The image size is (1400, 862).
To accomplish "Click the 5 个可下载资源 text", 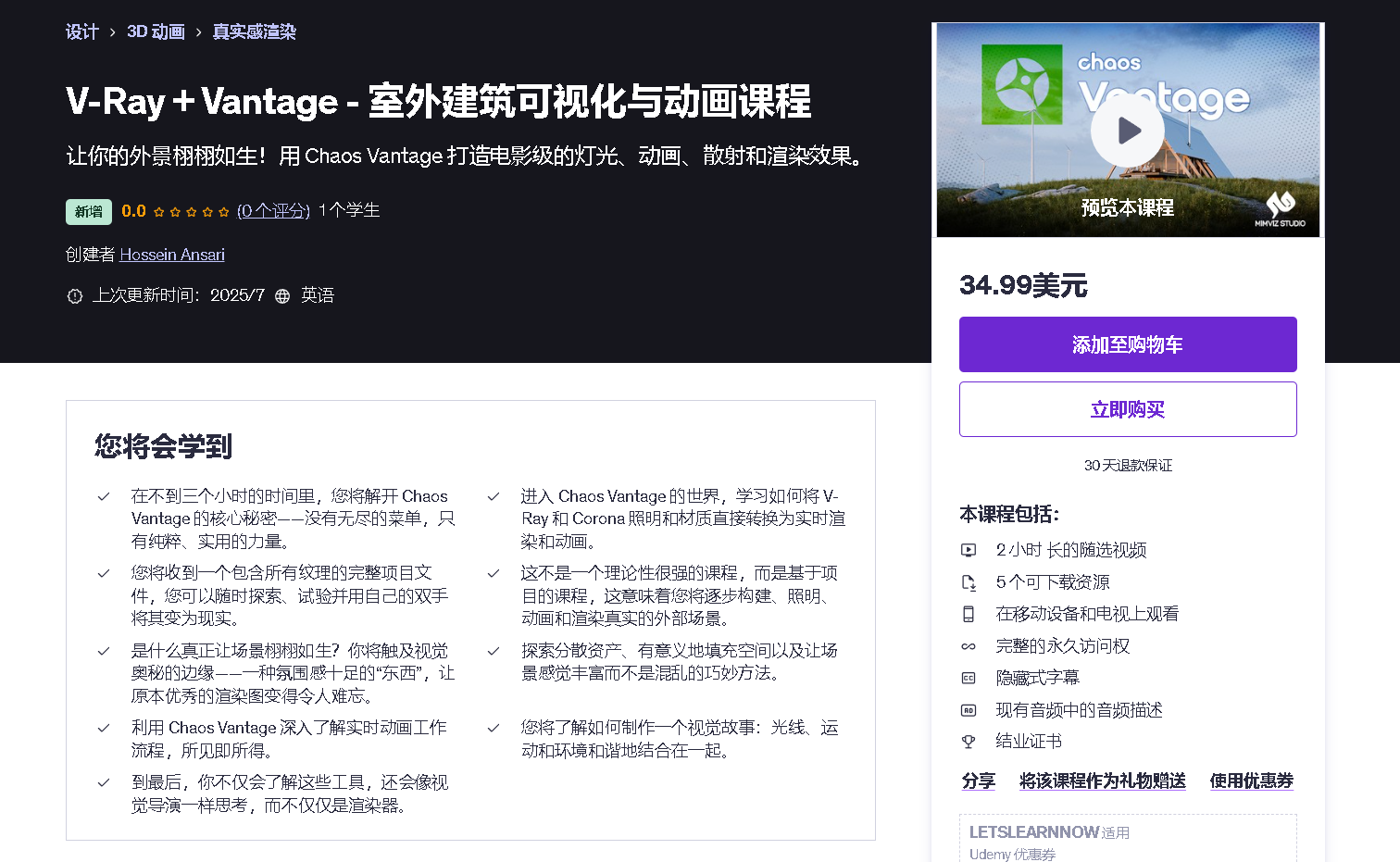I will pos(1053,582).
